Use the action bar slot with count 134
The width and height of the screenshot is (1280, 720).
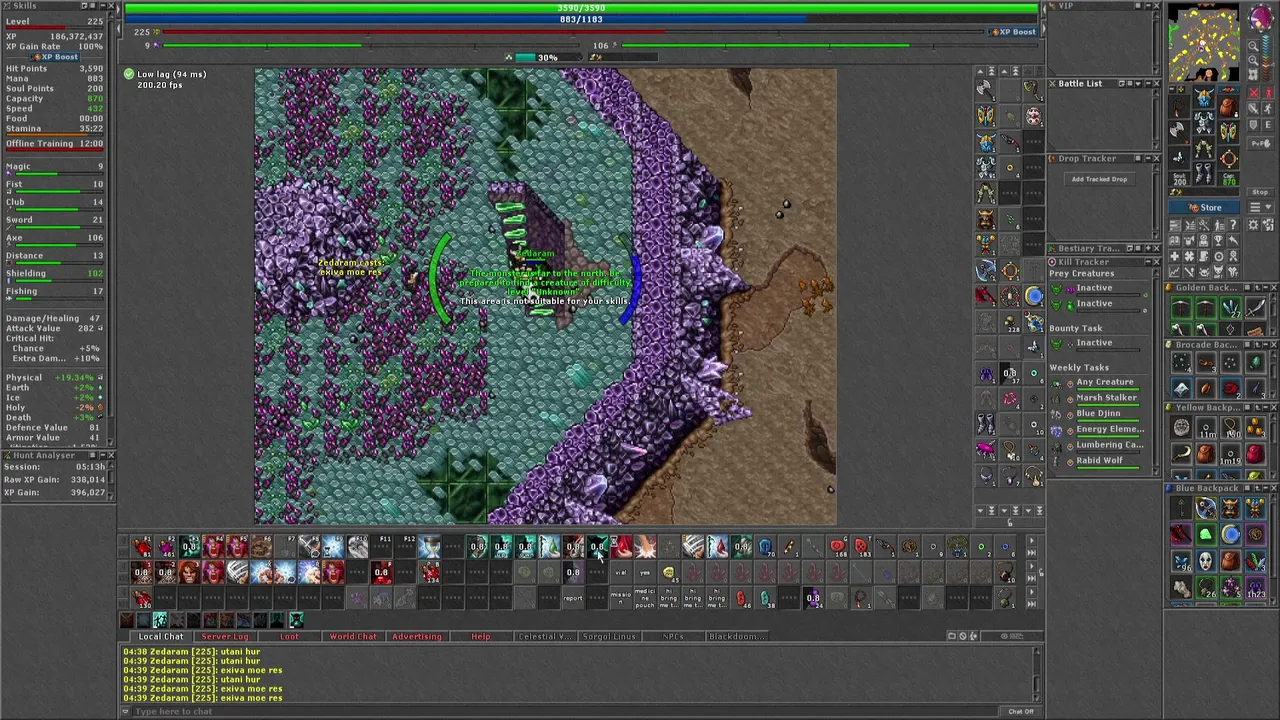(x=430, y=572)
